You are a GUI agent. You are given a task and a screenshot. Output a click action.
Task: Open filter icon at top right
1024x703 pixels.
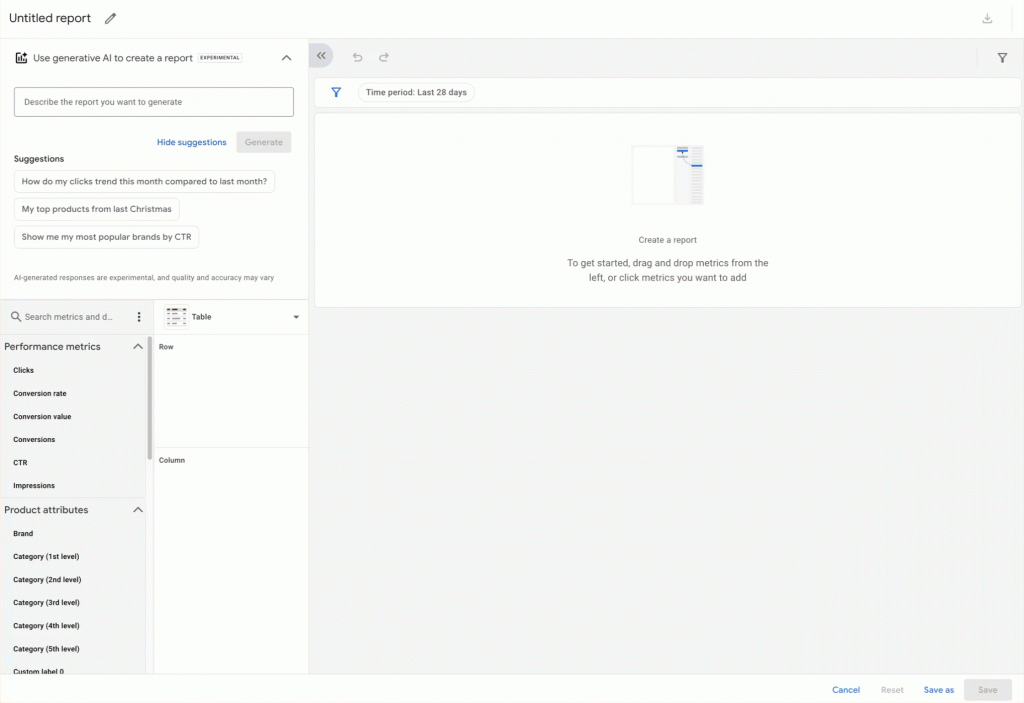(1002, 58)
